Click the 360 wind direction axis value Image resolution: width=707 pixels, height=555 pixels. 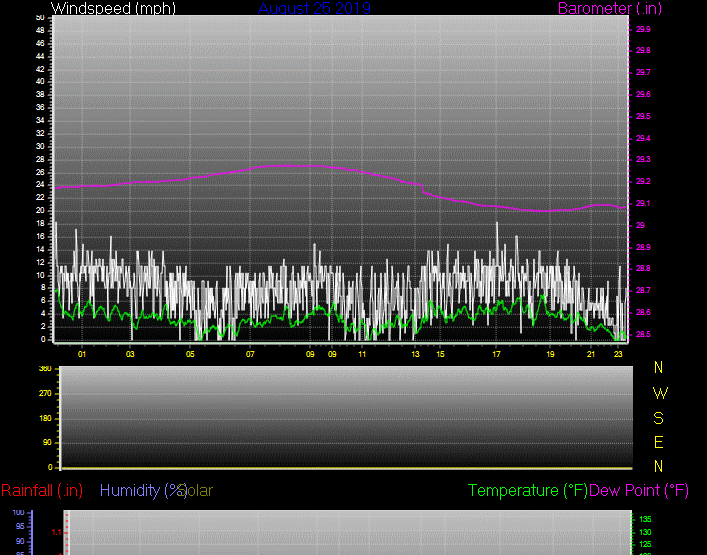(x=45, y=369)
